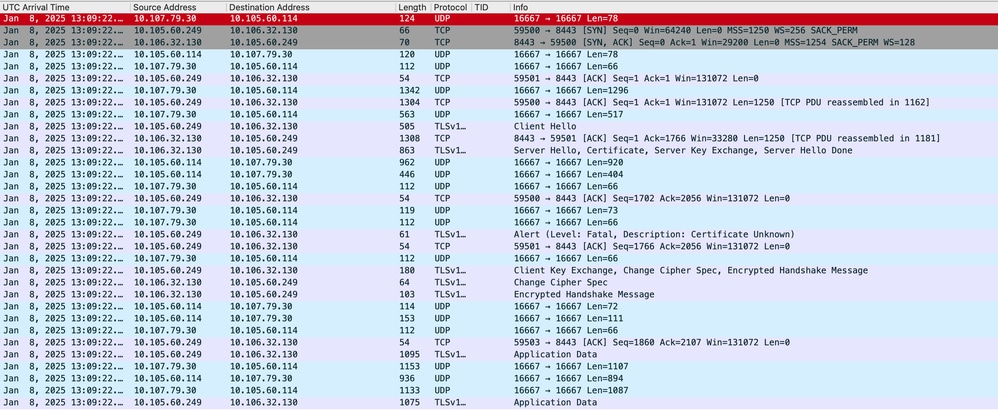Click length cell '120' of UDP packet
Image resolution: width=998 pixels, height=420 pixels.
(x=407, y=55)
